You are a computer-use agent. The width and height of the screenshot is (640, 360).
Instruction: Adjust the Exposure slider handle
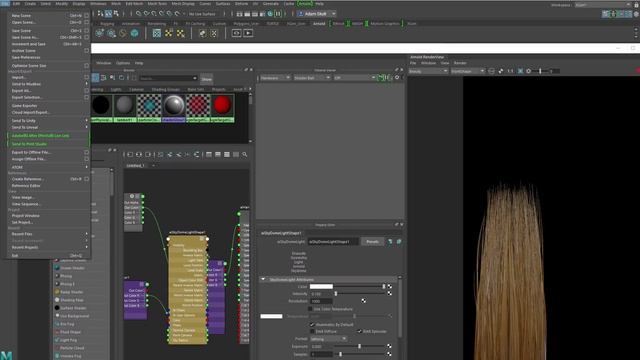(360, 346)
